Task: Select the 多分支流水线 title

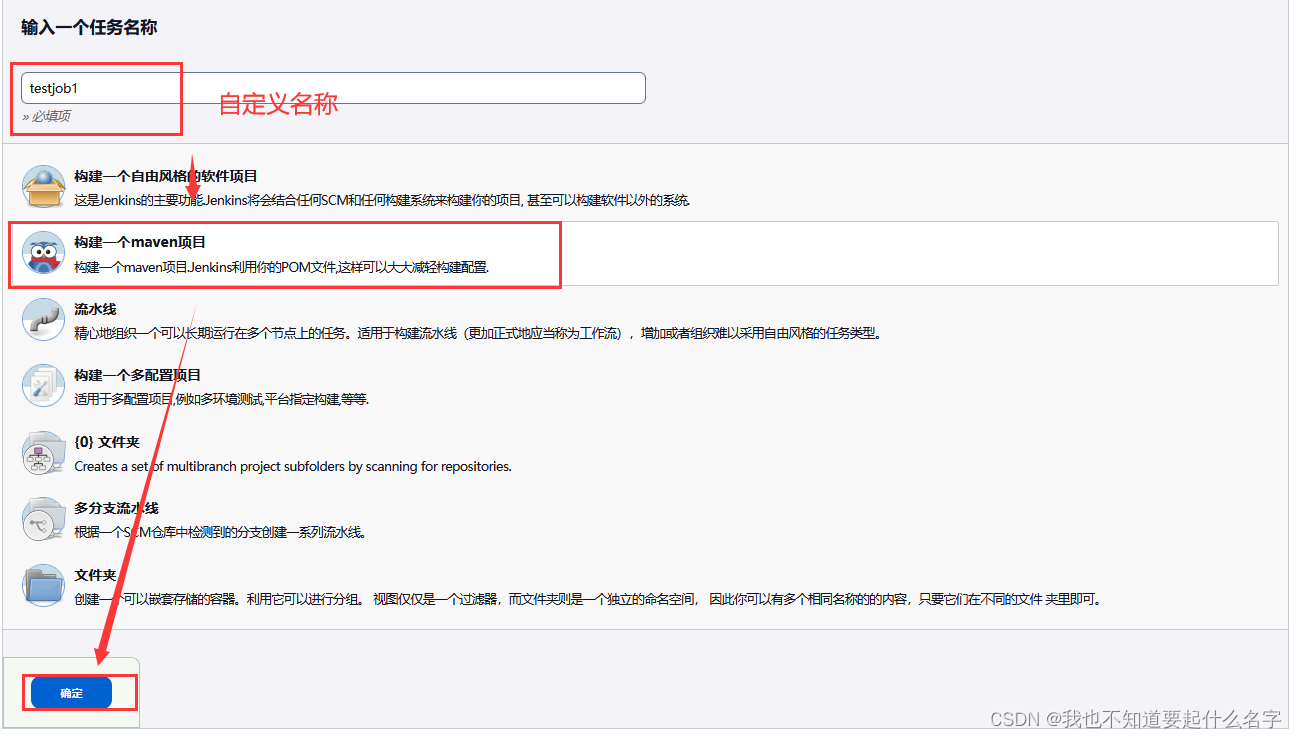Action: click(116, 508)
